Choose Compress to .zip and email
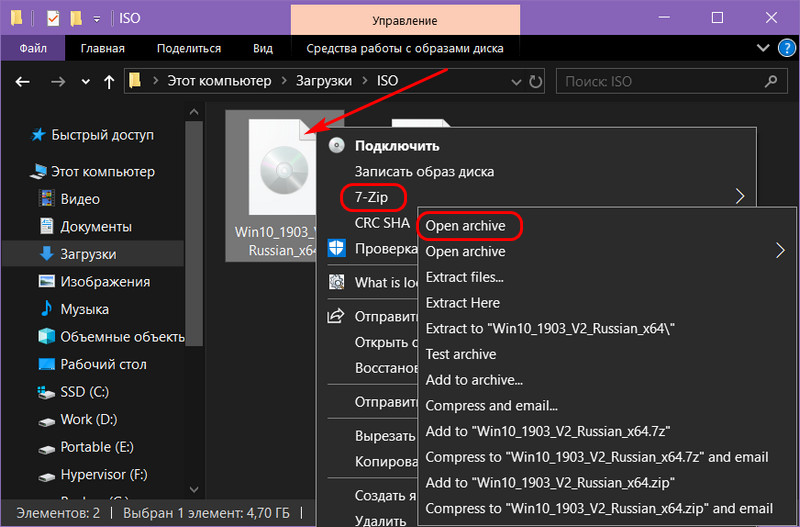The width and height of the screenshot is (800, 527). 599,509
